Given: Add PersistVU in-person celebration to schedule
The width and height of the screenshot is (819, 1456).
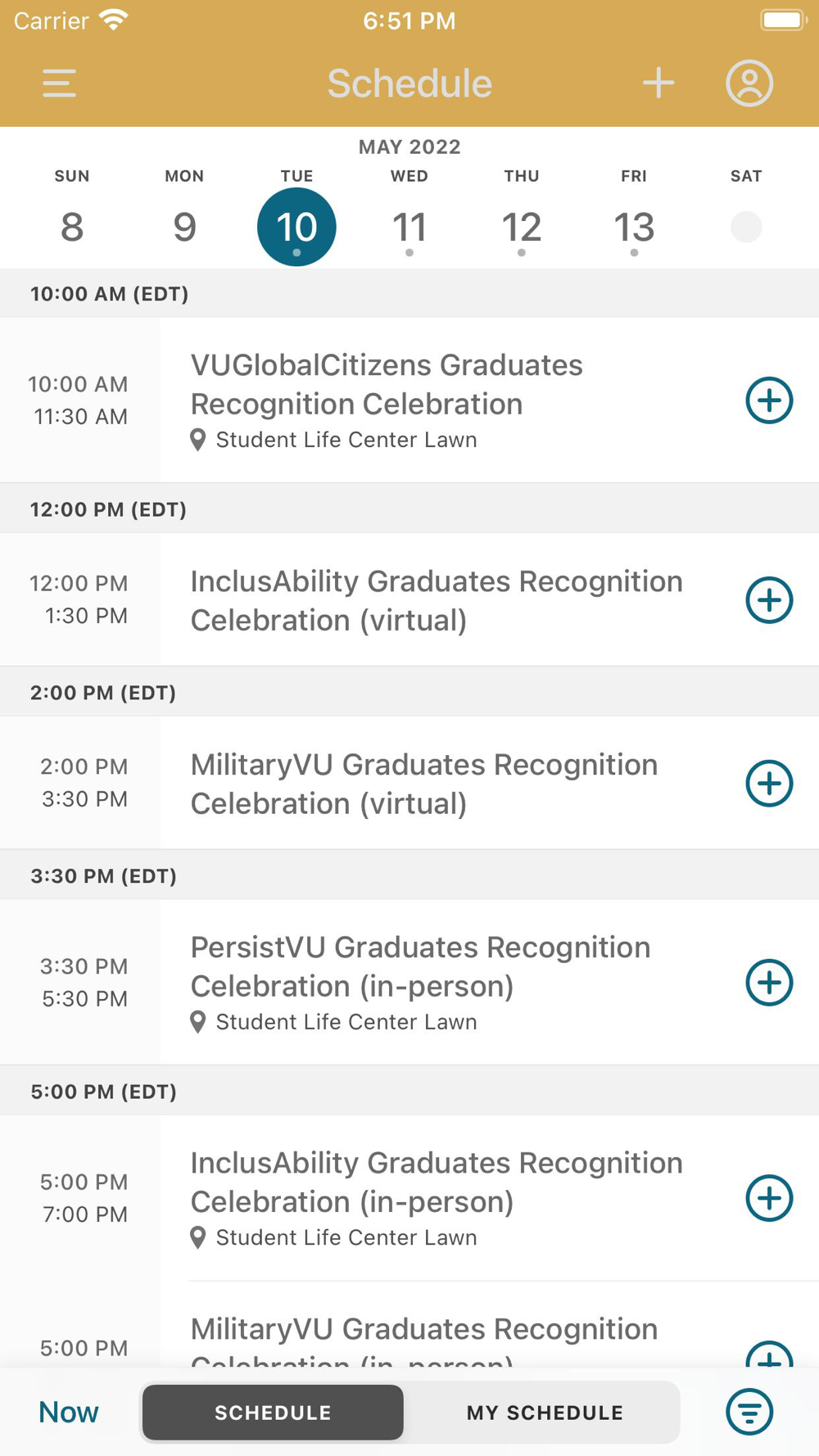Looking at the screenshot, I should (769, 983).
